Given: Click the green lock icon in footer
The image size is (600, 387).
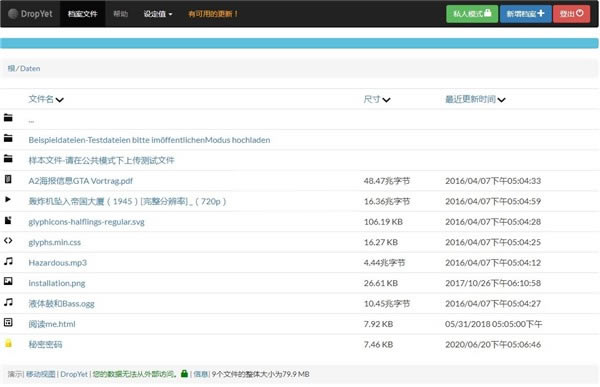Looking at the screenshot, I should coord(184,373).
